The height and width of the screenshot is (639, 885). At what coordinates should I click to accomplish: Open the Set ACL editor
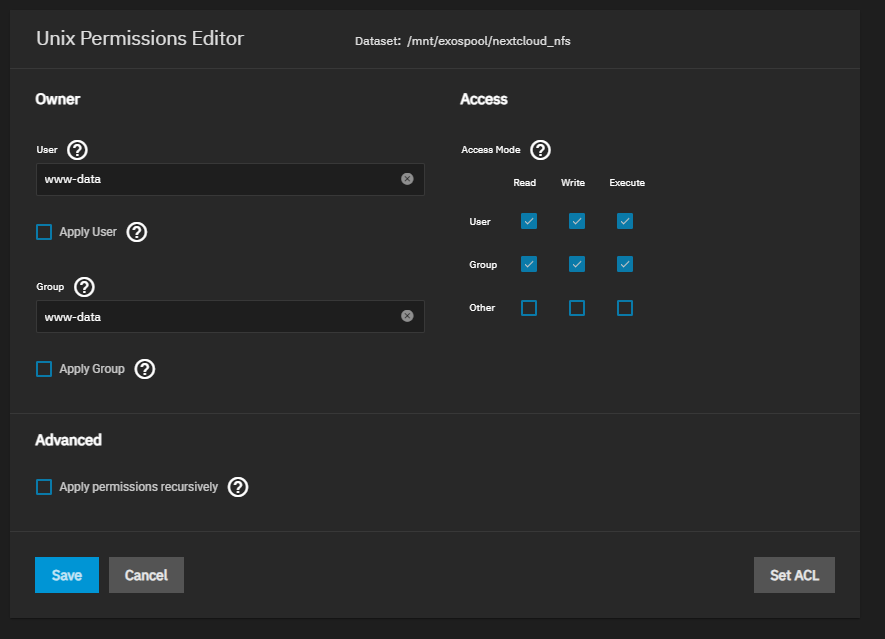794,575
